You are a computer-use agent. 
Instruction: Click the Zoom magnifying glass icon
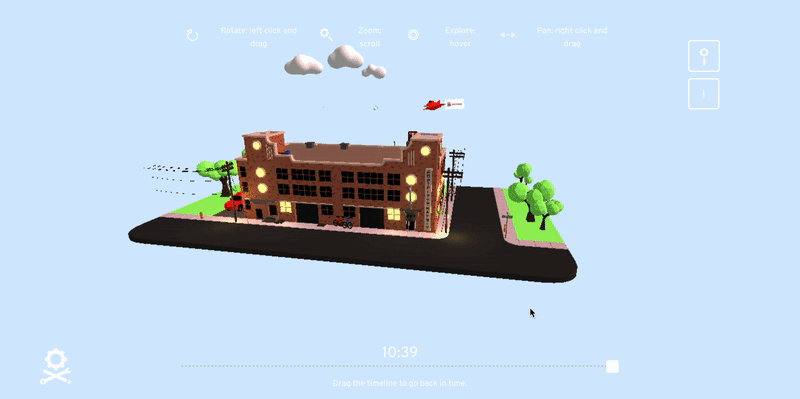327,34
